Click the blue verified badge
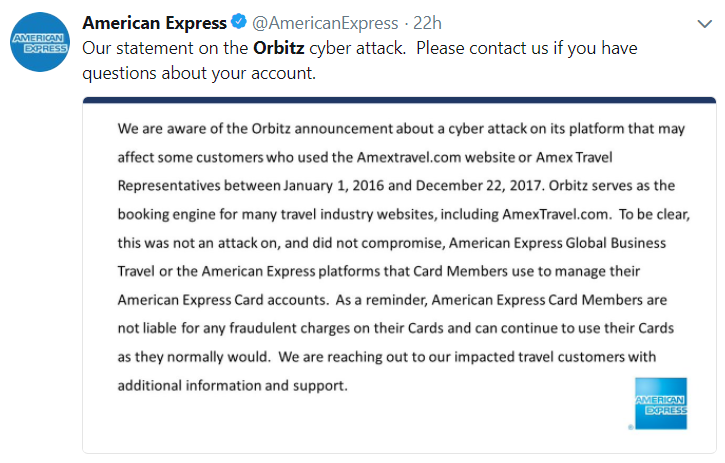This screenshot has height=463, width=725. tap(239, 22)
